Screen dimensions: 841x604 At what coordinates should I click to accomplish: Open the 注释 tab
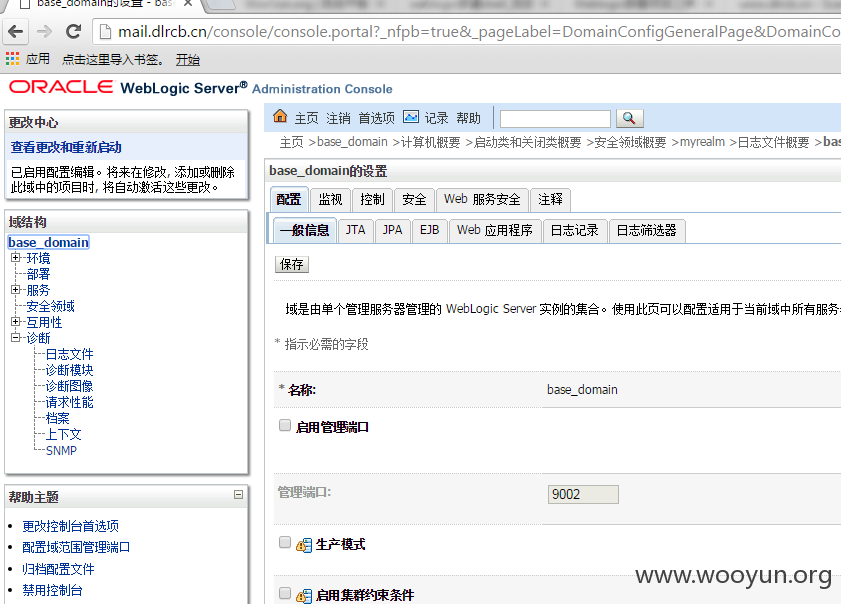550,200
